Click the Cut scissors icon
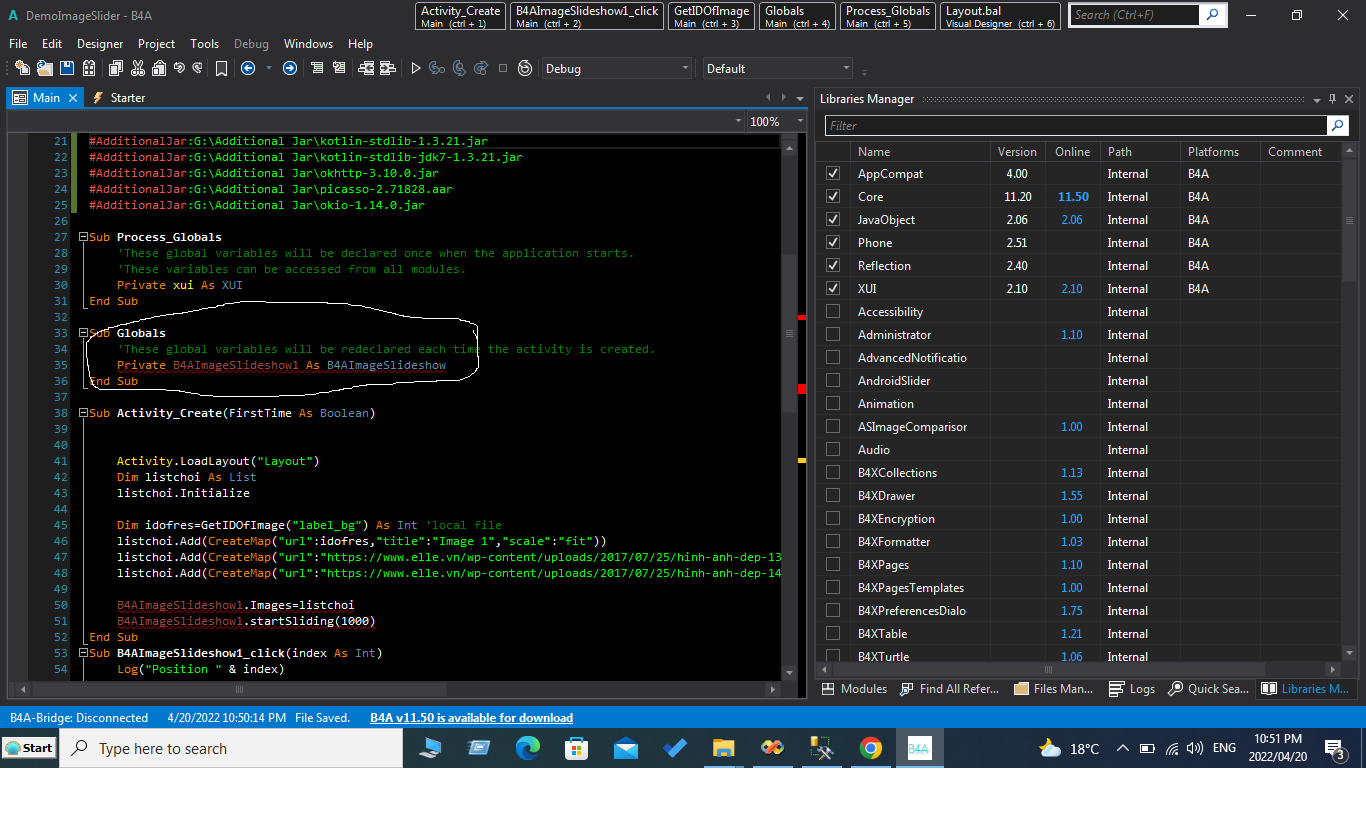This screenshot has width=1366, height=816. point(137,68)
